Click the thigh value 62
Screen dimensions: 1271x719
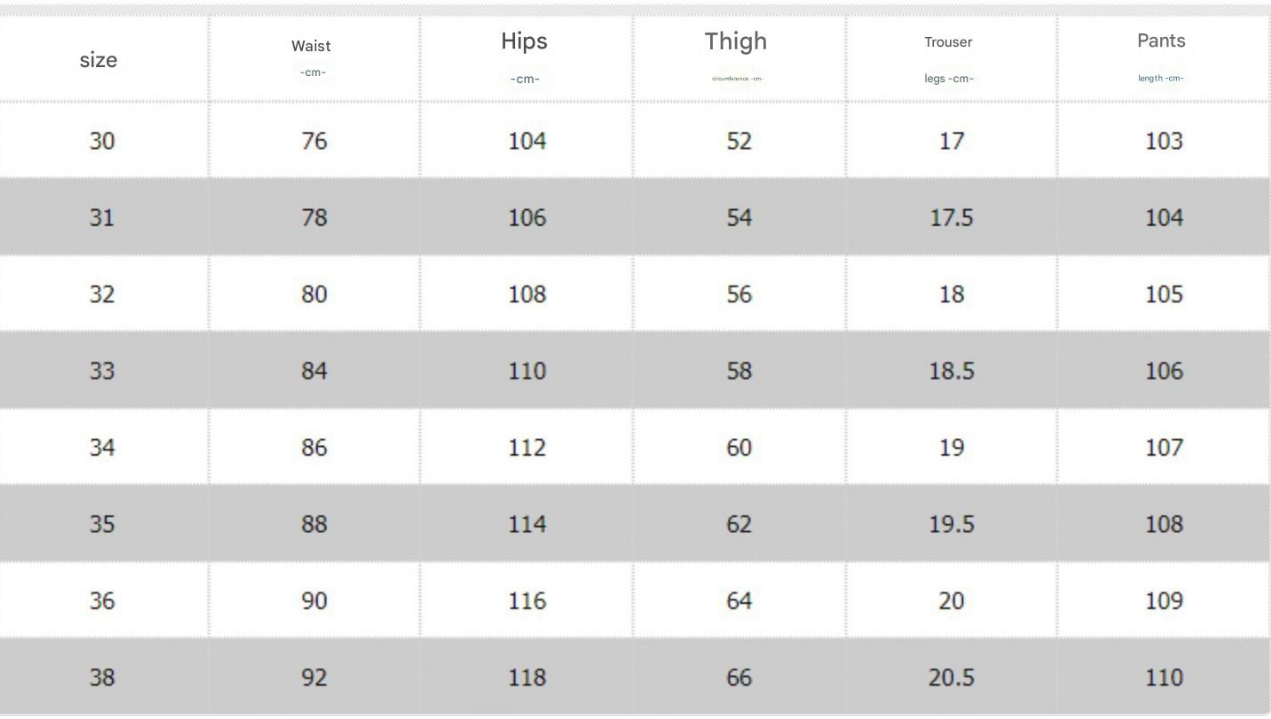click(x=738, y=525)
